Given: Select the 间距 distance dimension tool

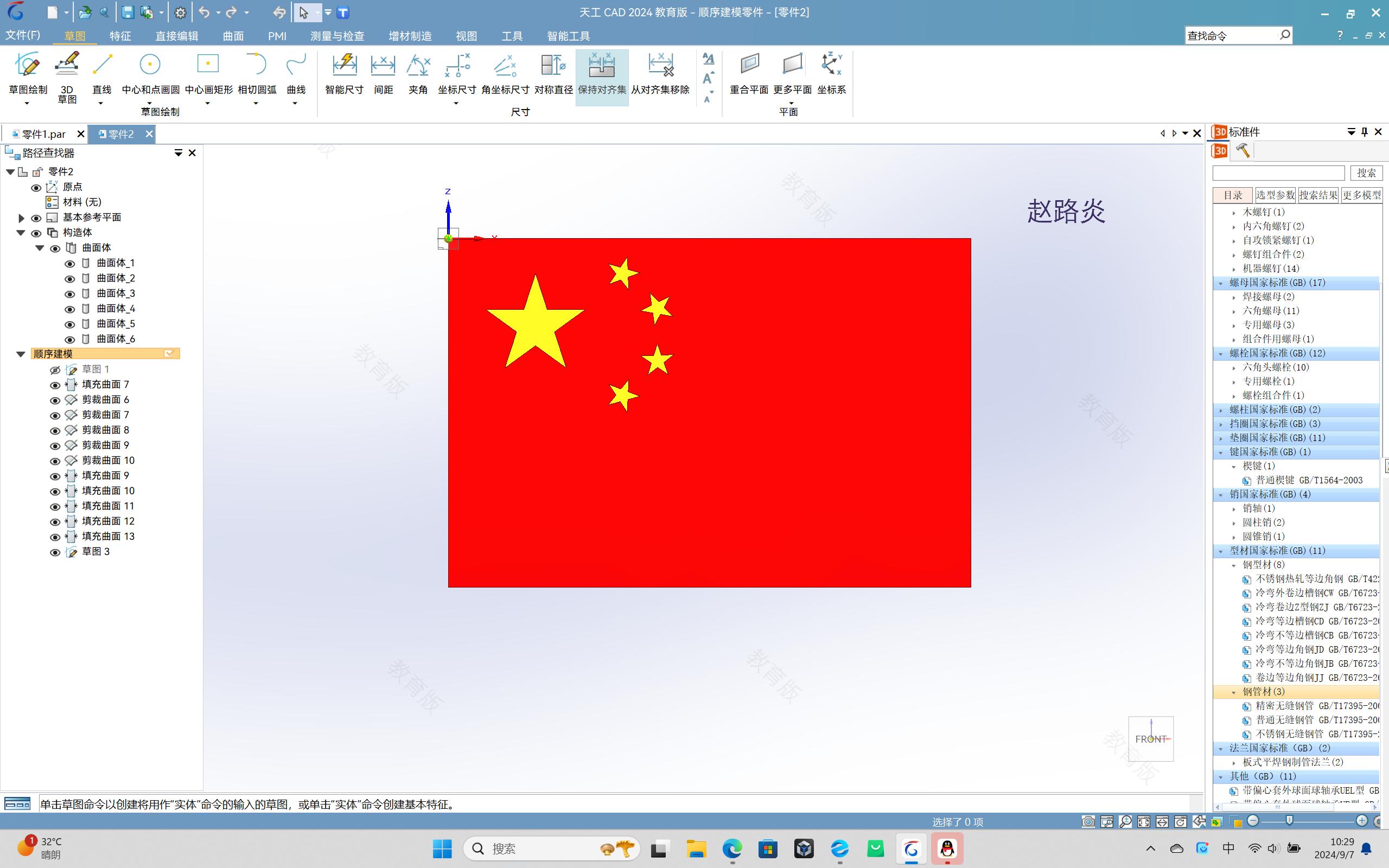Looking at the screenshot, I should coord(383,73).
